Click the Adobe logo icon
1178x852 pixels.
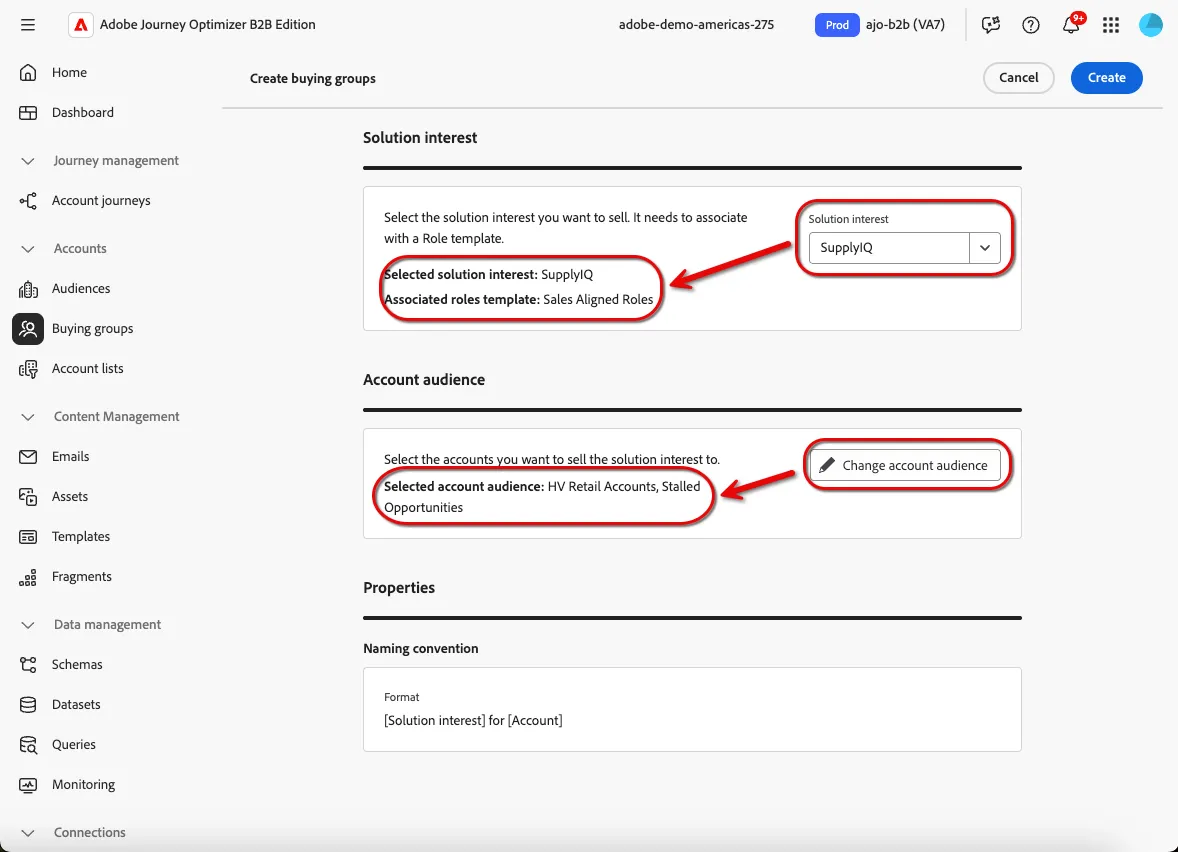[80, 25]
